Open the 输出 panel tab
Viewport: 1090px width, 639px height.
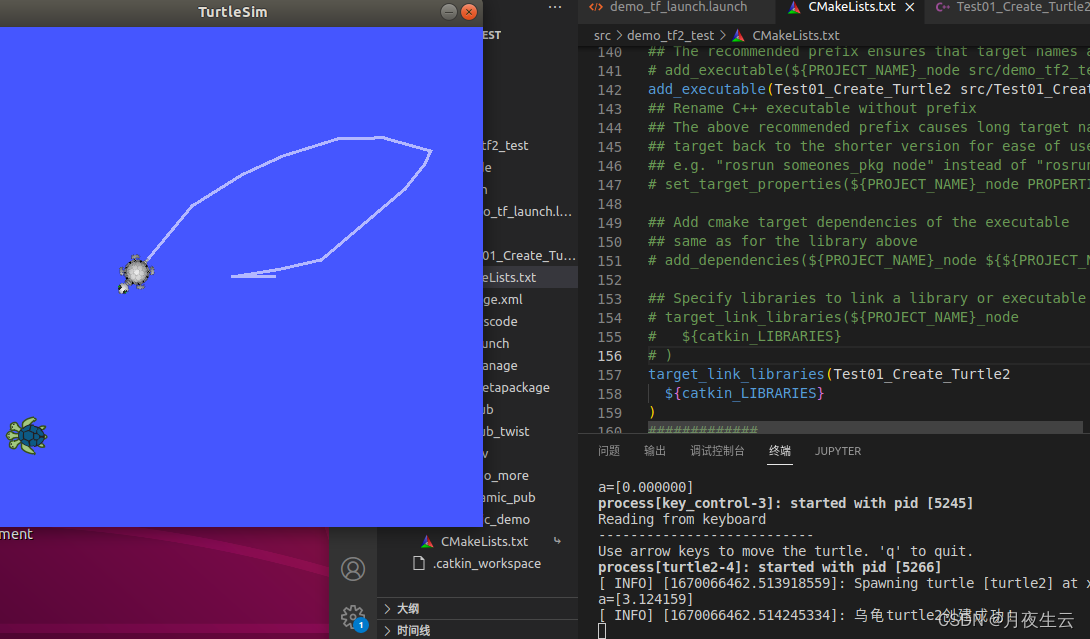click(x=655, y=451)
